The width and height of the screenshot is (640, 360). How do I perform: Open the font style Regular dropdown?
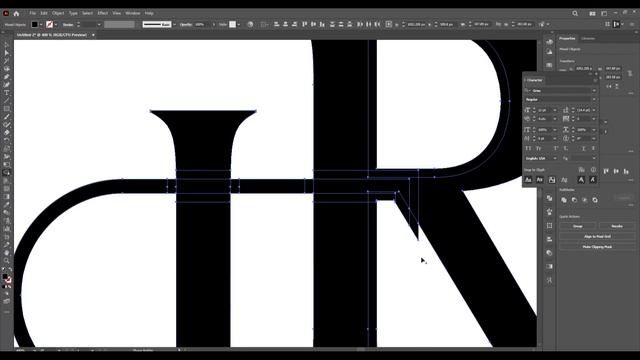tap(594, 100)
